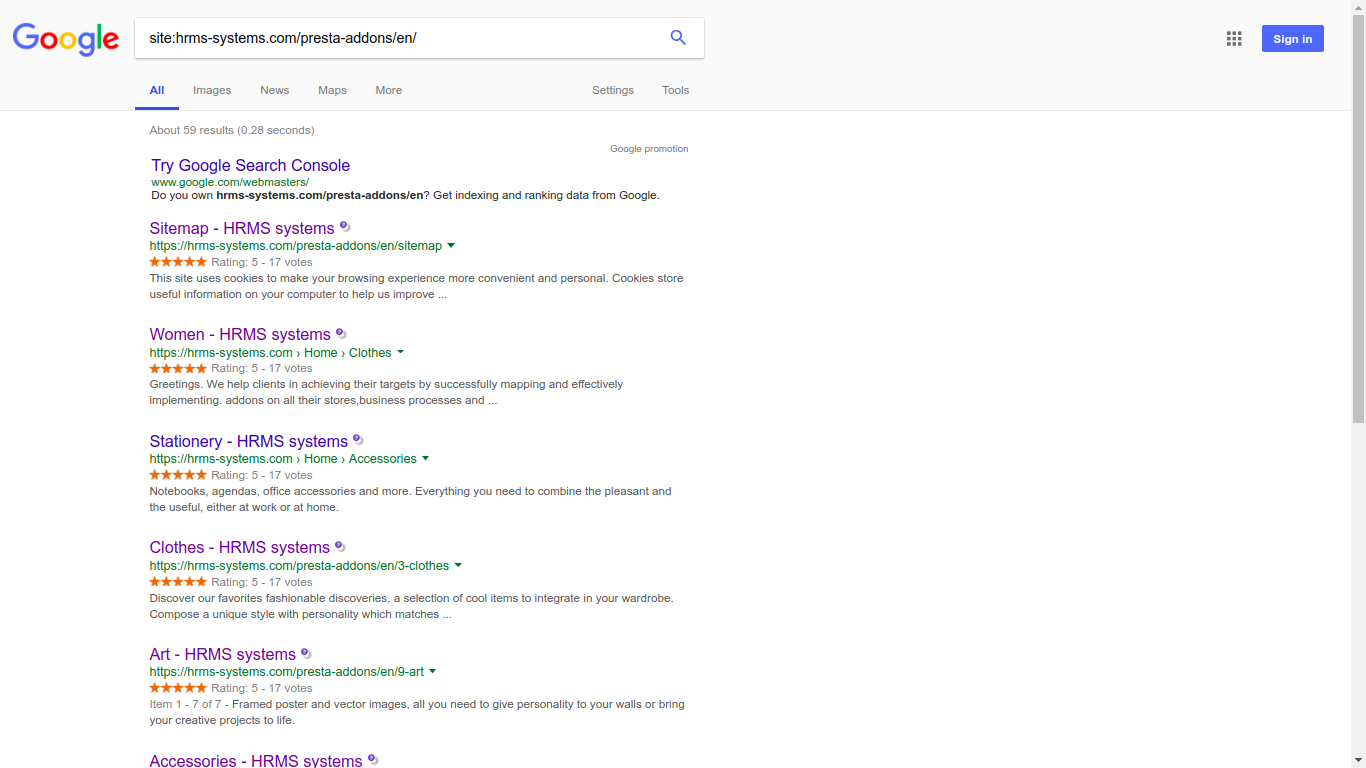Switch to the News tab

pos(274,90)
